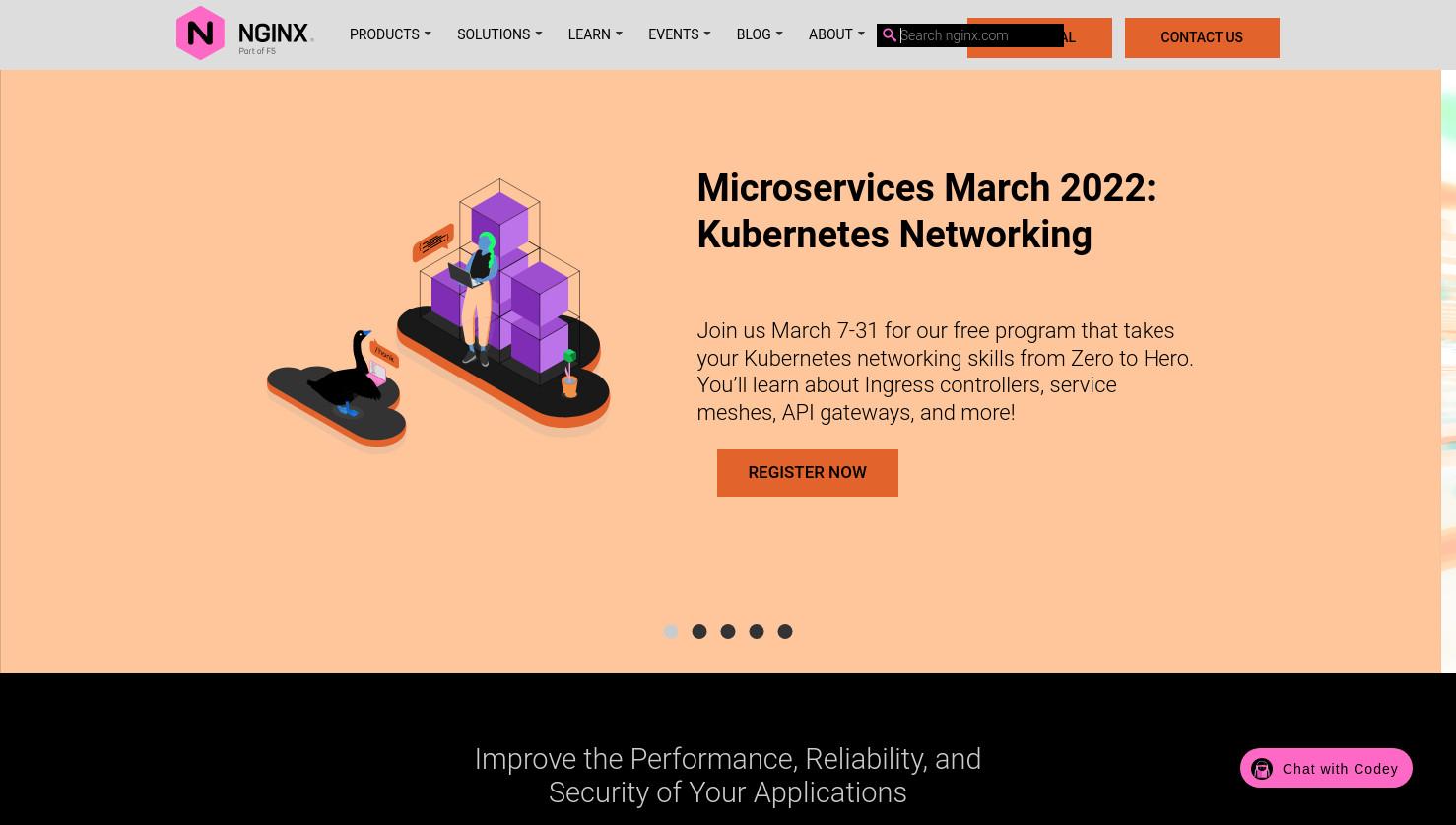Click the Codey chat avatar icon
Image resolution: width=1456 pixels, height=825 pixels.
coord(1262,769)
